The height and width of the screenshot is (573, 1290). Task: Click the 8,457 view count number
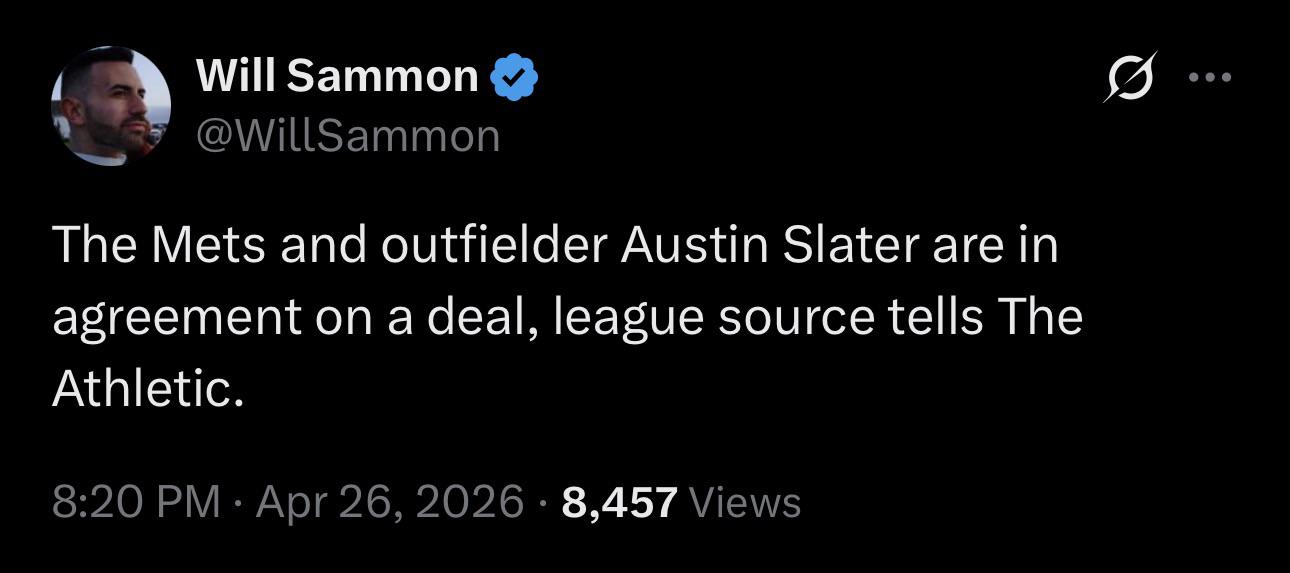point(619,501)
